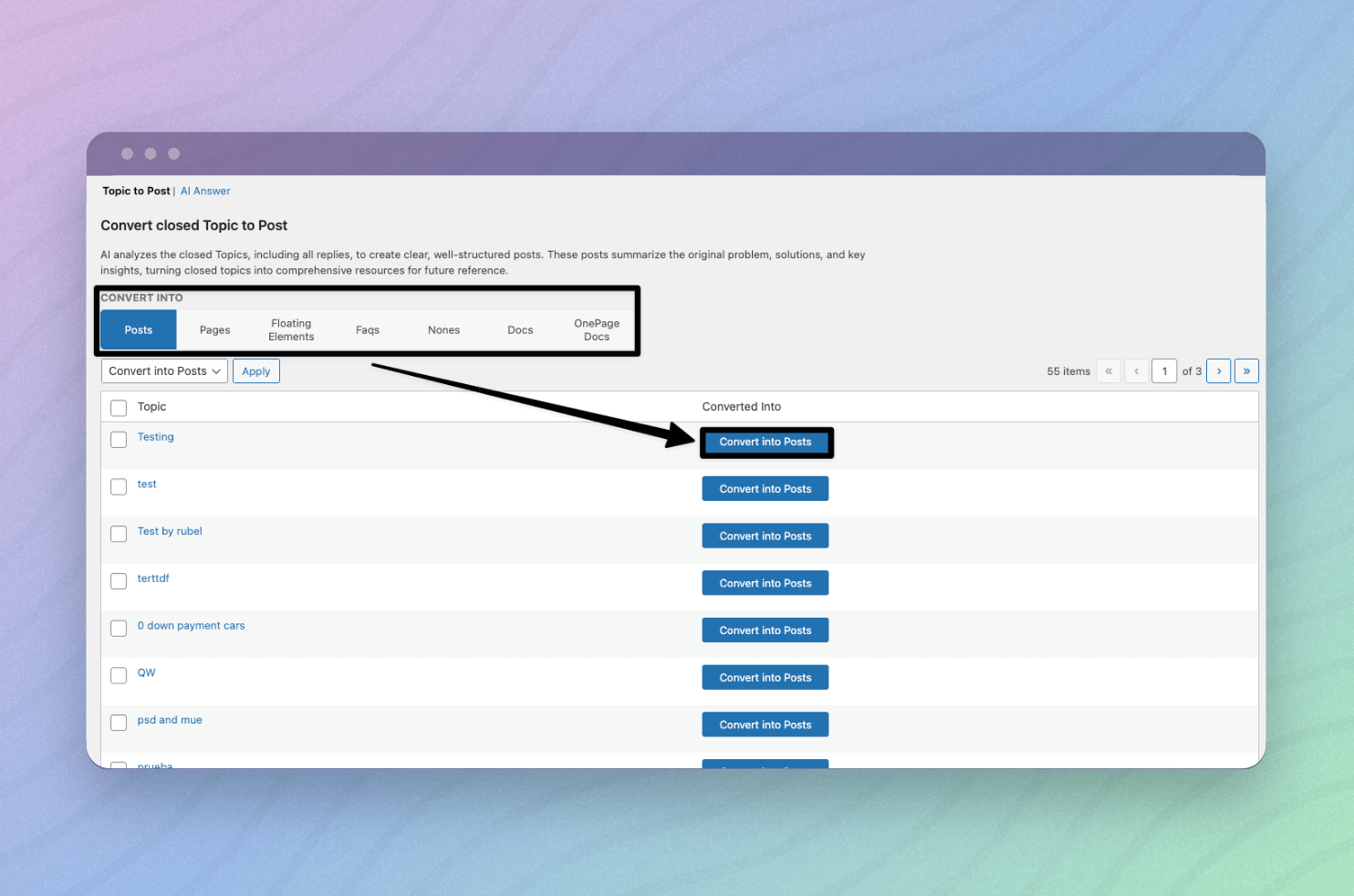This screenshot has height=896, width=1354.
Task: Switch to the Floating Elements tab
Action: [291, 329]
